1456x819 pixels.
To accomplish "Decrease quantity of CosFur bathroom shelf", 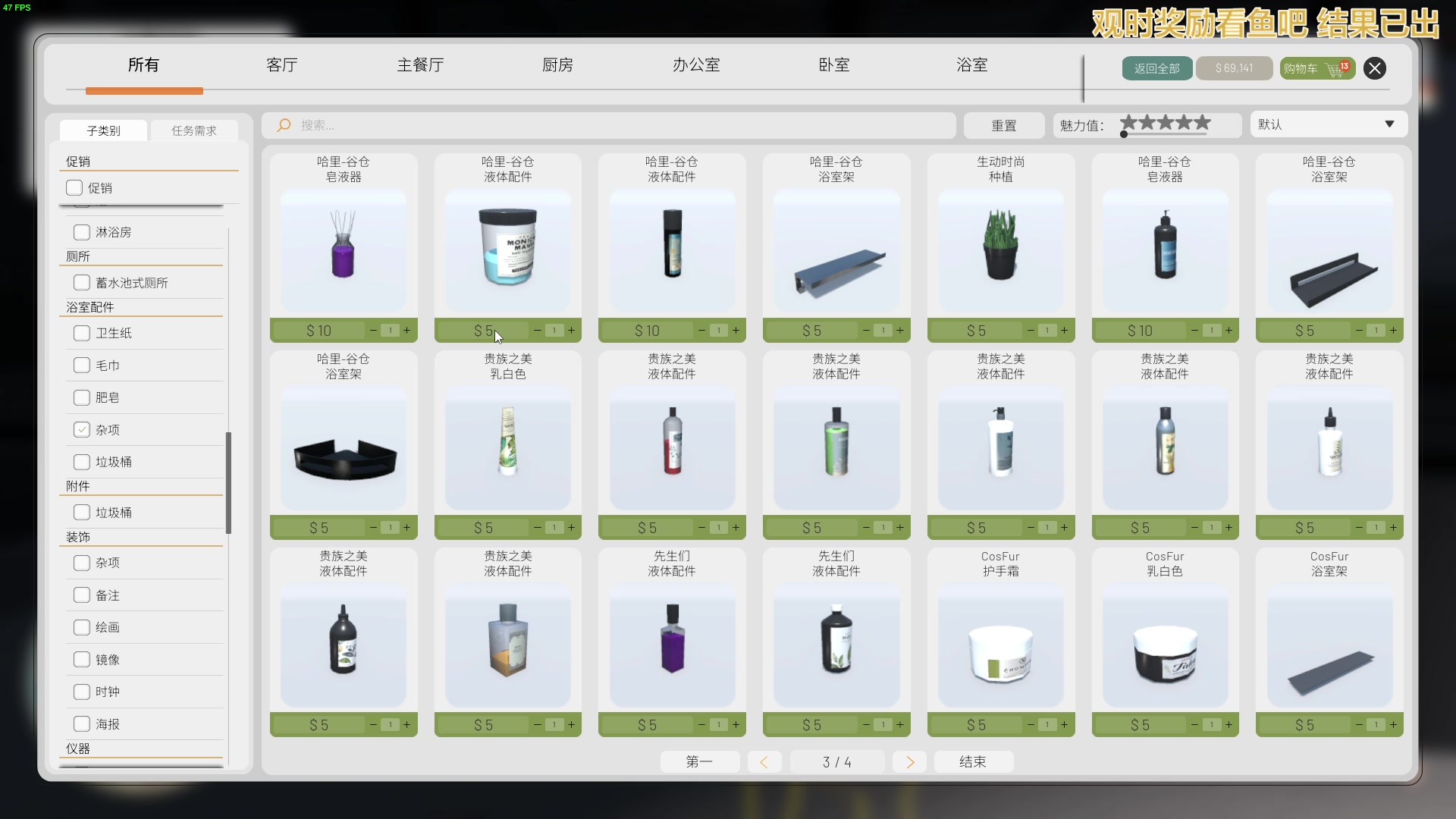I will tap(1359, 725).
